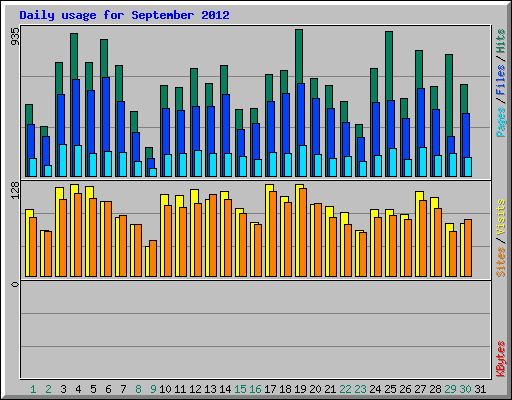This screenshot has height=400, width=512.
Task: Click the 'Pages' legend label
Action: pyautogui.click(x=501, y=122)
